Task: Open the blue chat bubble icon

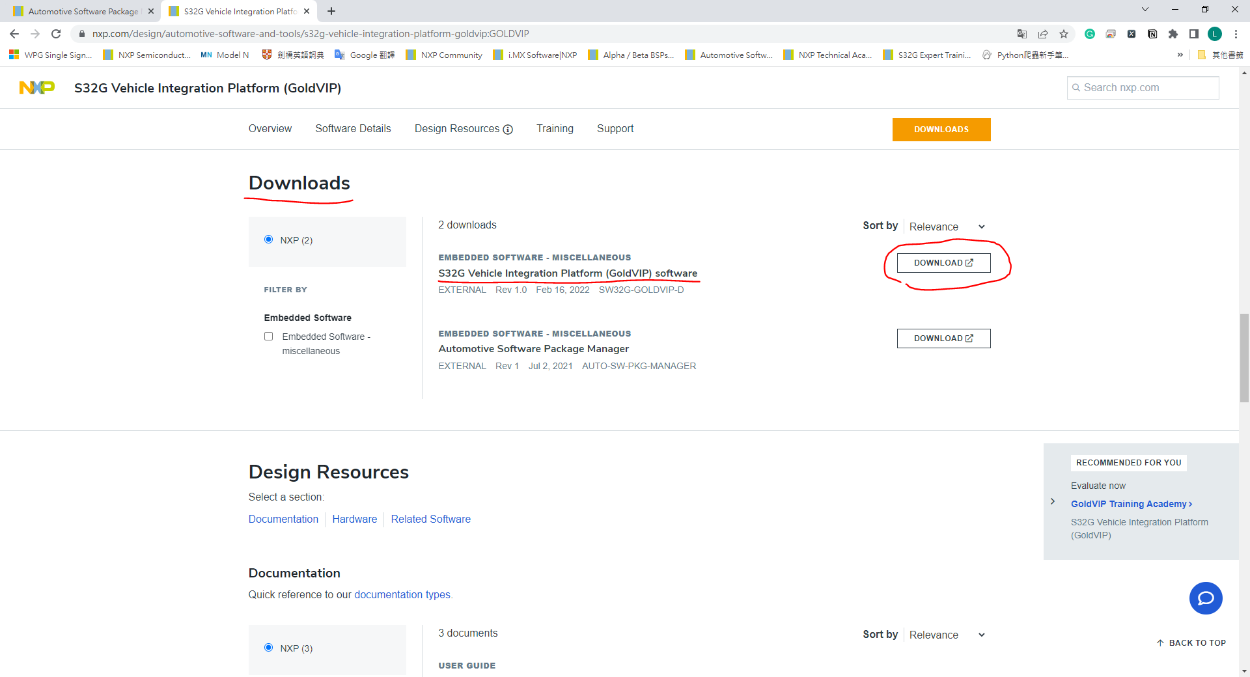Action: click(x=1206, y=598)
